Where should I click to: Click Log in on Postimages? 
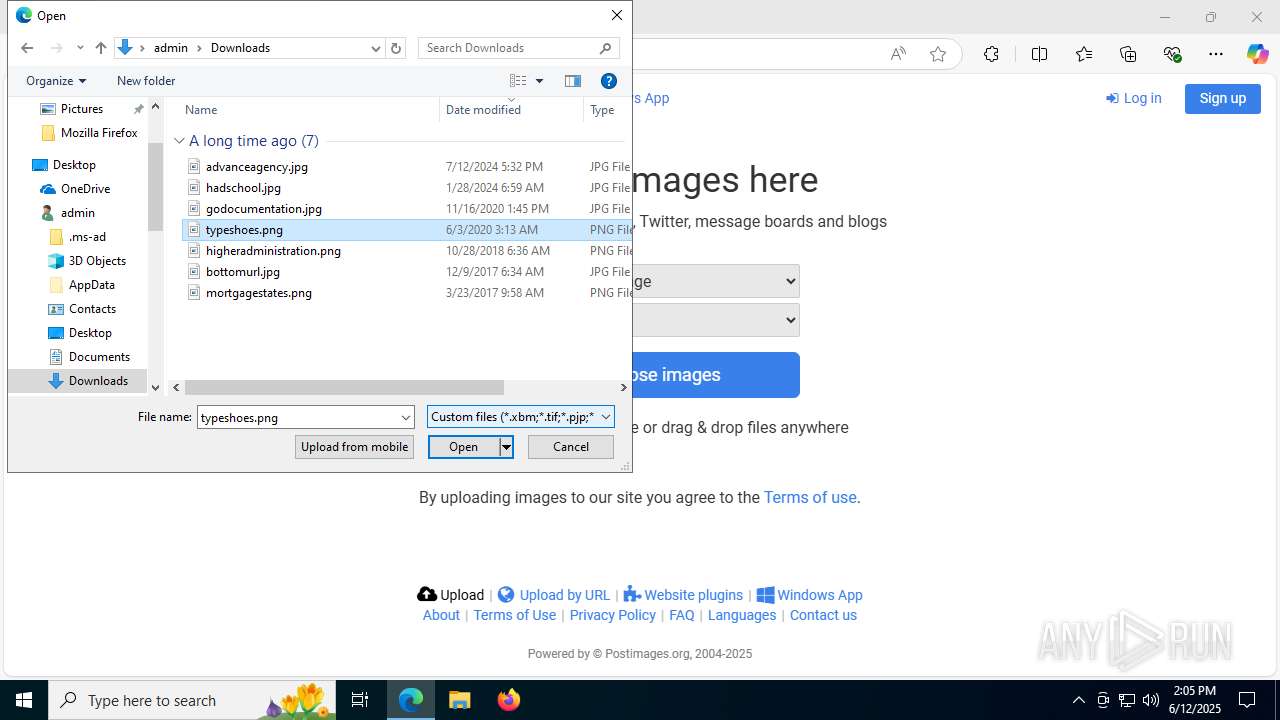coord(1134,98)
